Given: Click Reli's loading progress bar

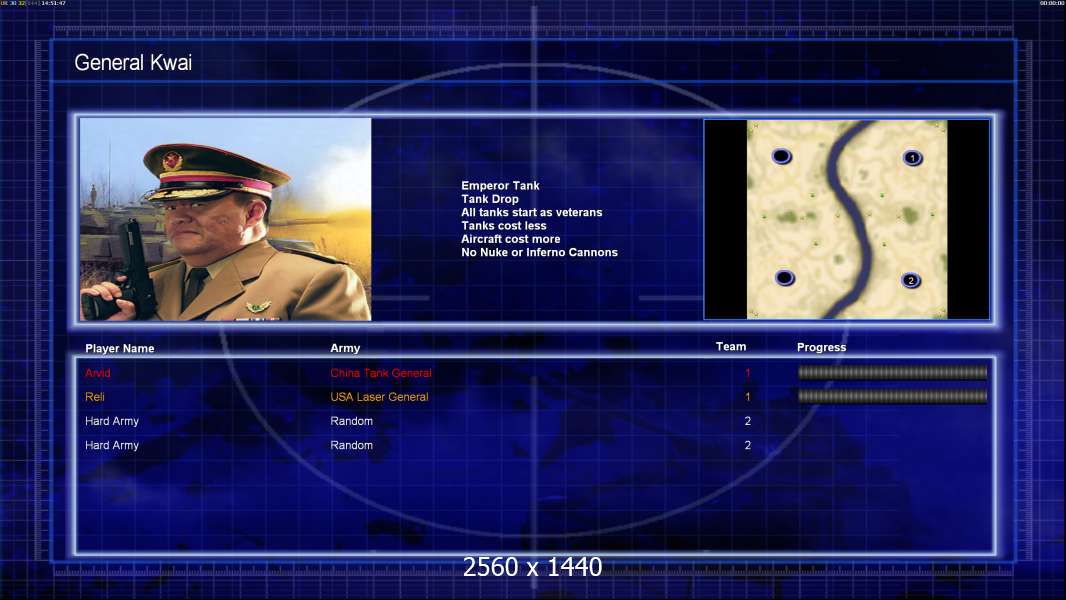Looking at the screenshot, I should point(892,396).
